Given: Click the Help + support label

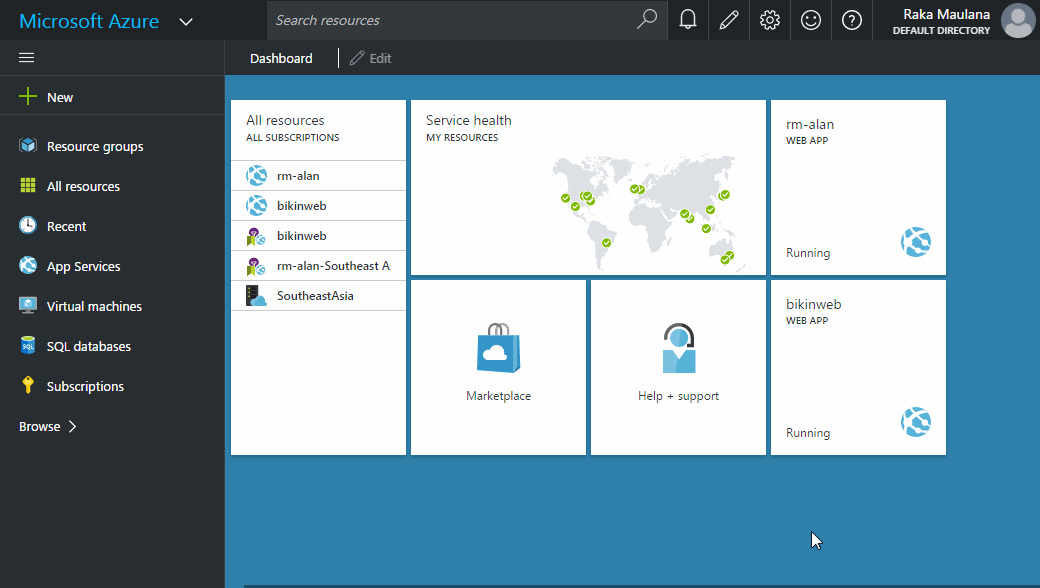Looking at the screenshot, I should (679, 396).
